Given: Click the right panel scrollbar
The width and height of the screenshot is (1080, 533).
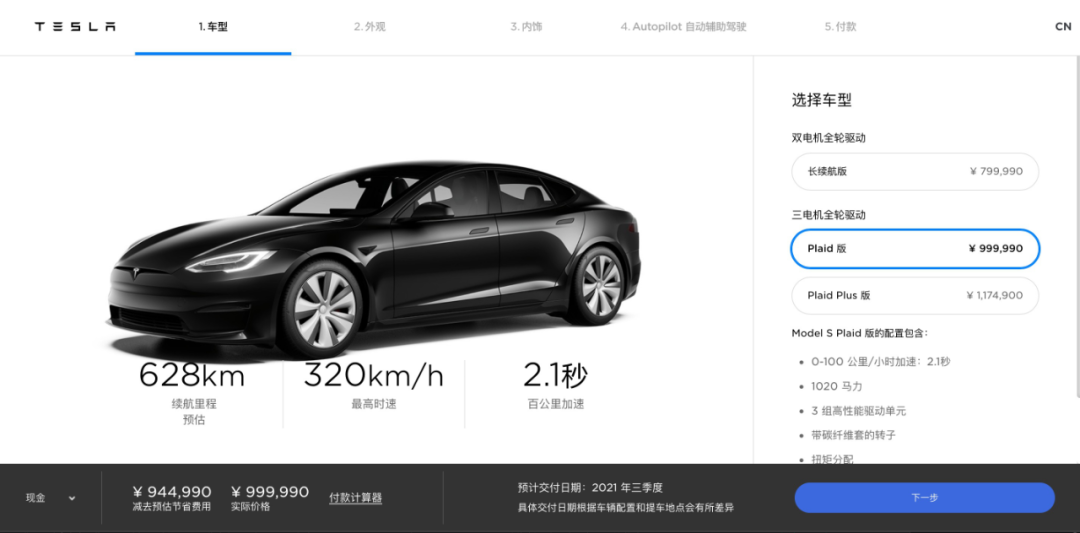Looking at the screenshot, I should (x=1077, y=227).
